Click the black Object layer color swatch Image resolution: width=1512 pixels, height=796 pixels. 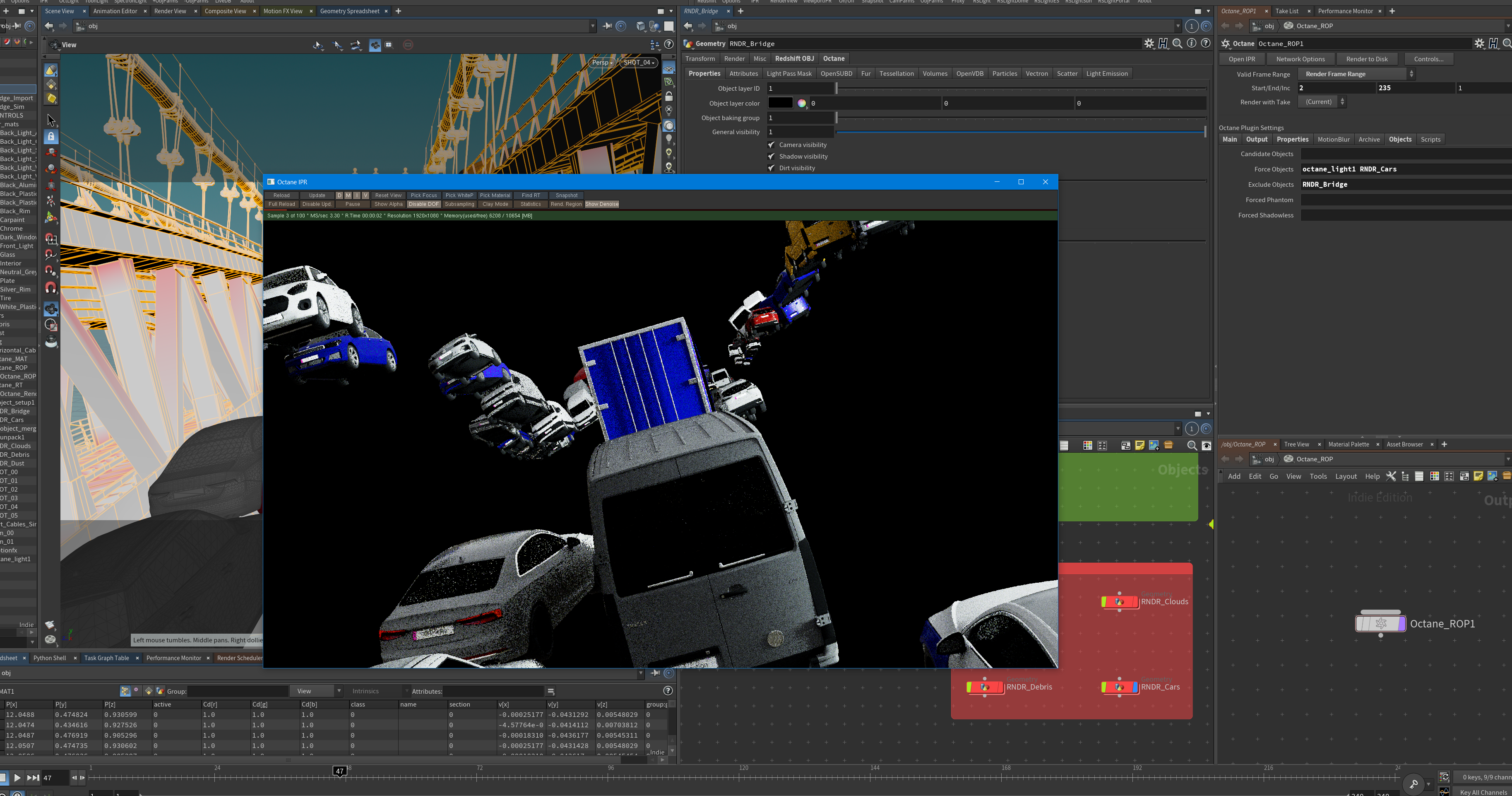(x=780, y=104)
